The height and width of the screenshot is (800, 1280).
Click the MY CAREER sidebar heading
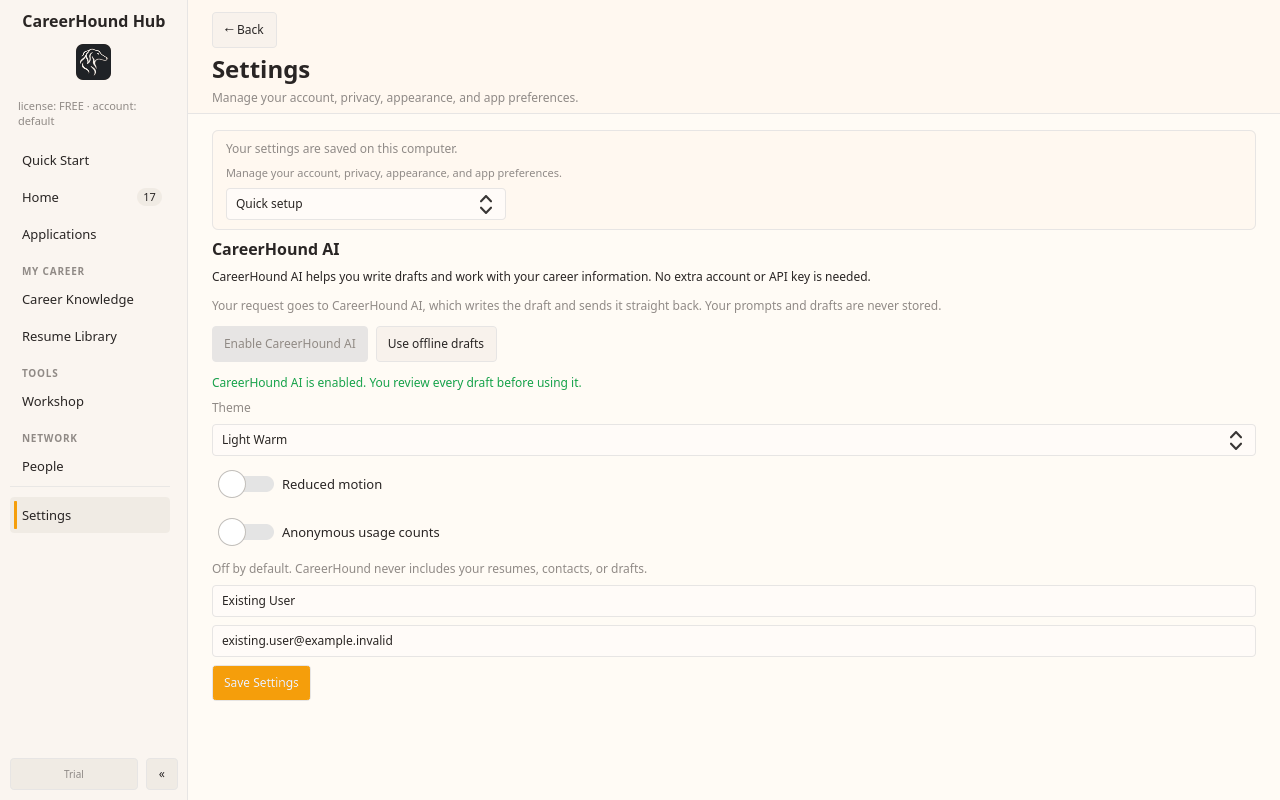(x=53, y=271)
